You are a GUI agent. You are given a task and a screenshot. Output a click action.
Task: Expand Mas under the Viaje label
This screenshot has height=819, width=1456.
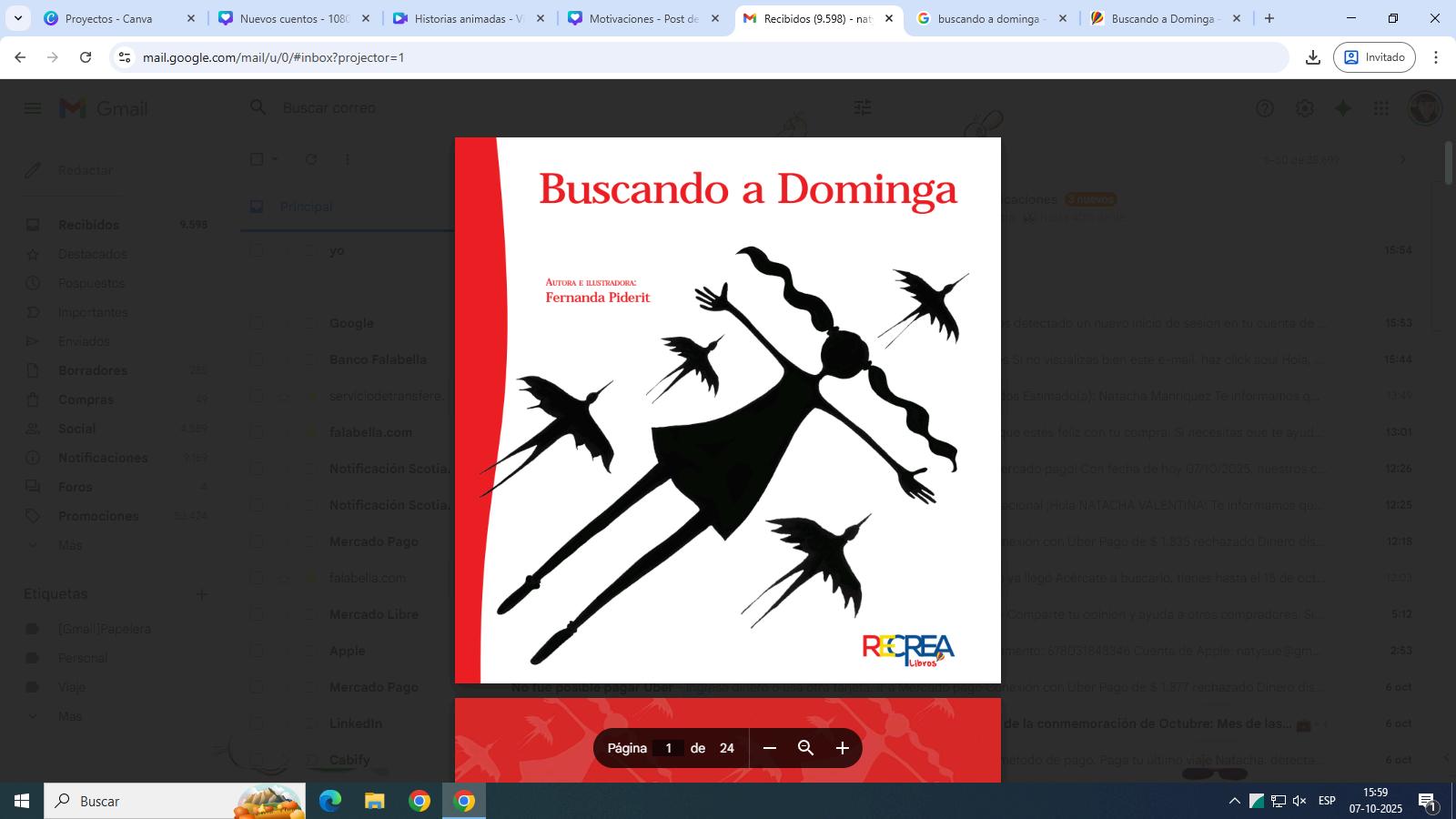pos(70,716)
